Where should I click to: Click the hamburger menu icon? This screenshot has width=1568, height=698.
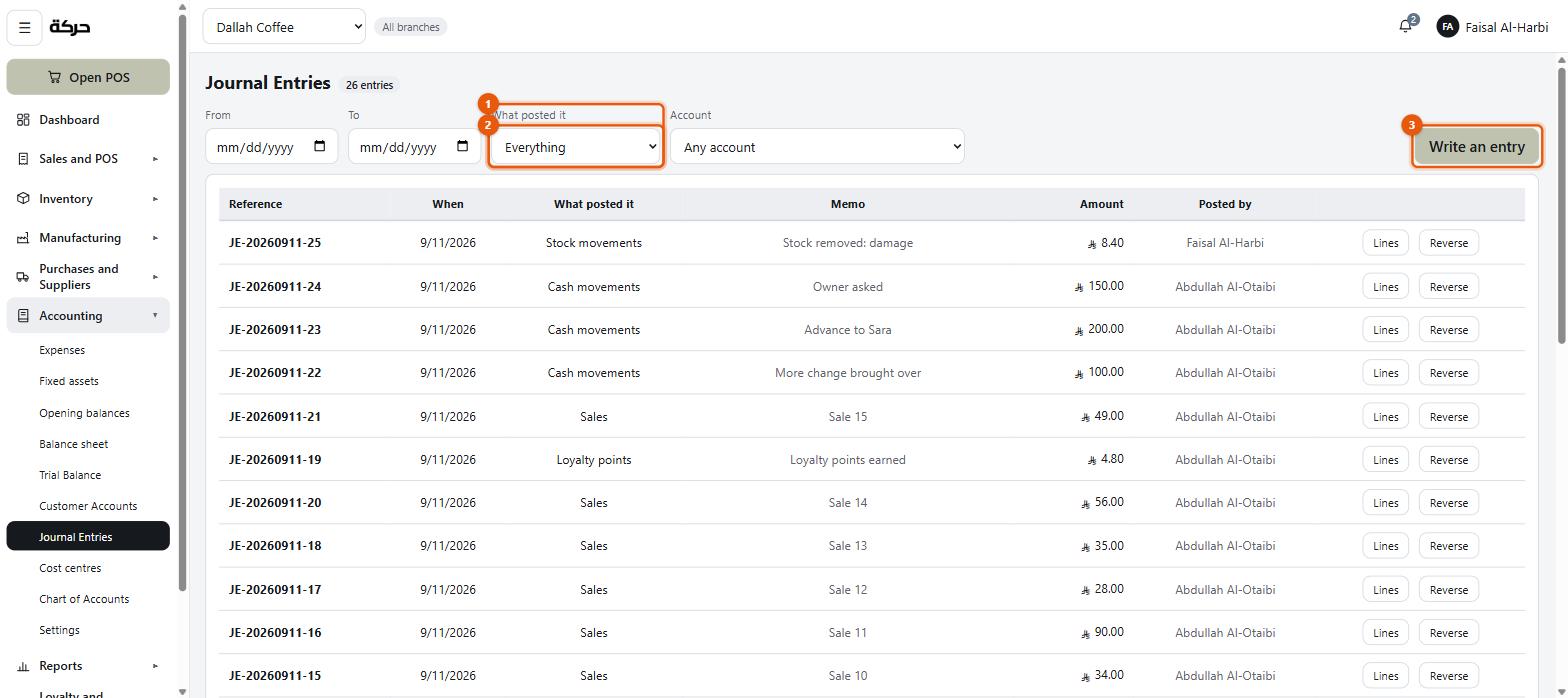(25, 27)
